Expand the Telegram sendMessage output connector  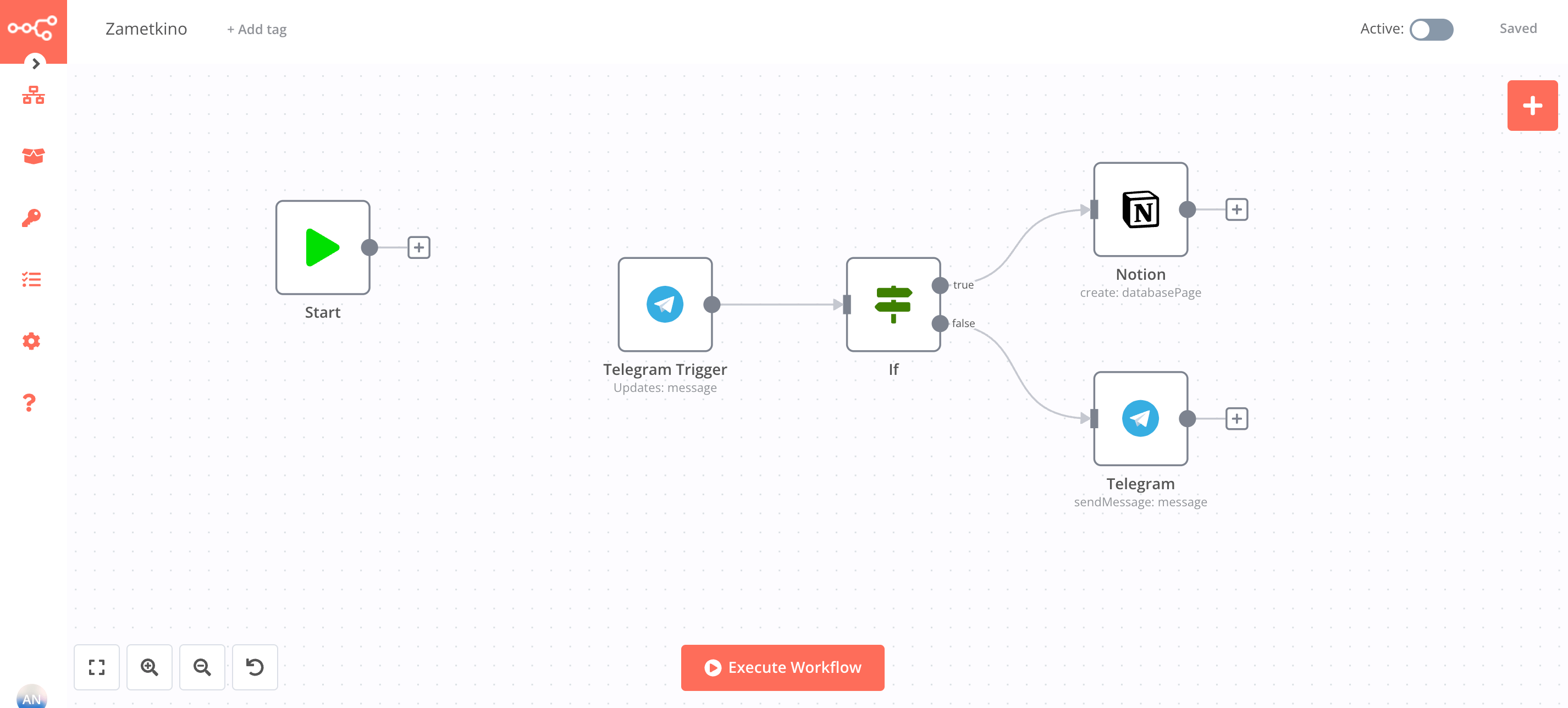pos(1236,418)
